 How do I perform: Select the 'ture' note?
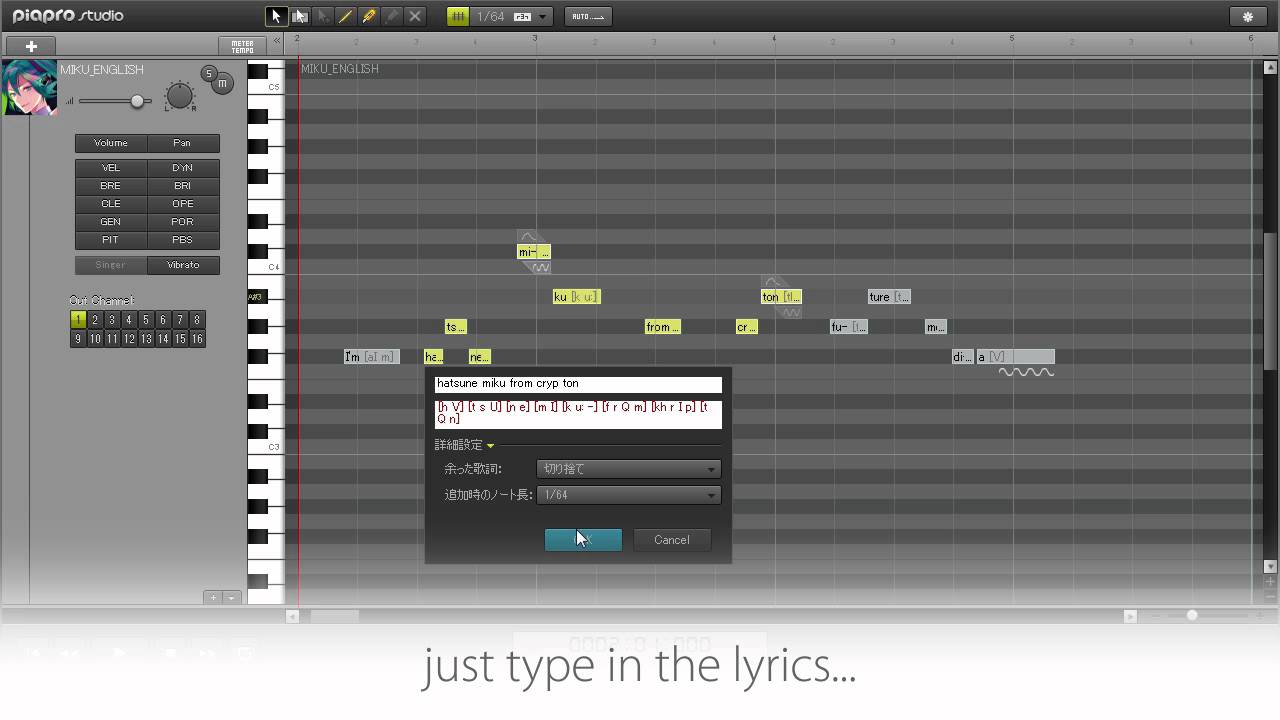889,297
